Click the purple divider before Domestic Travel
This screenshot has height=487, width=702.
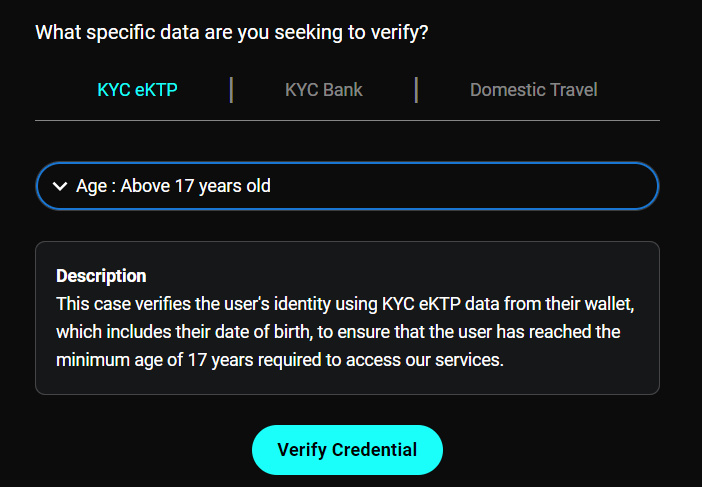tap(416, 90)
